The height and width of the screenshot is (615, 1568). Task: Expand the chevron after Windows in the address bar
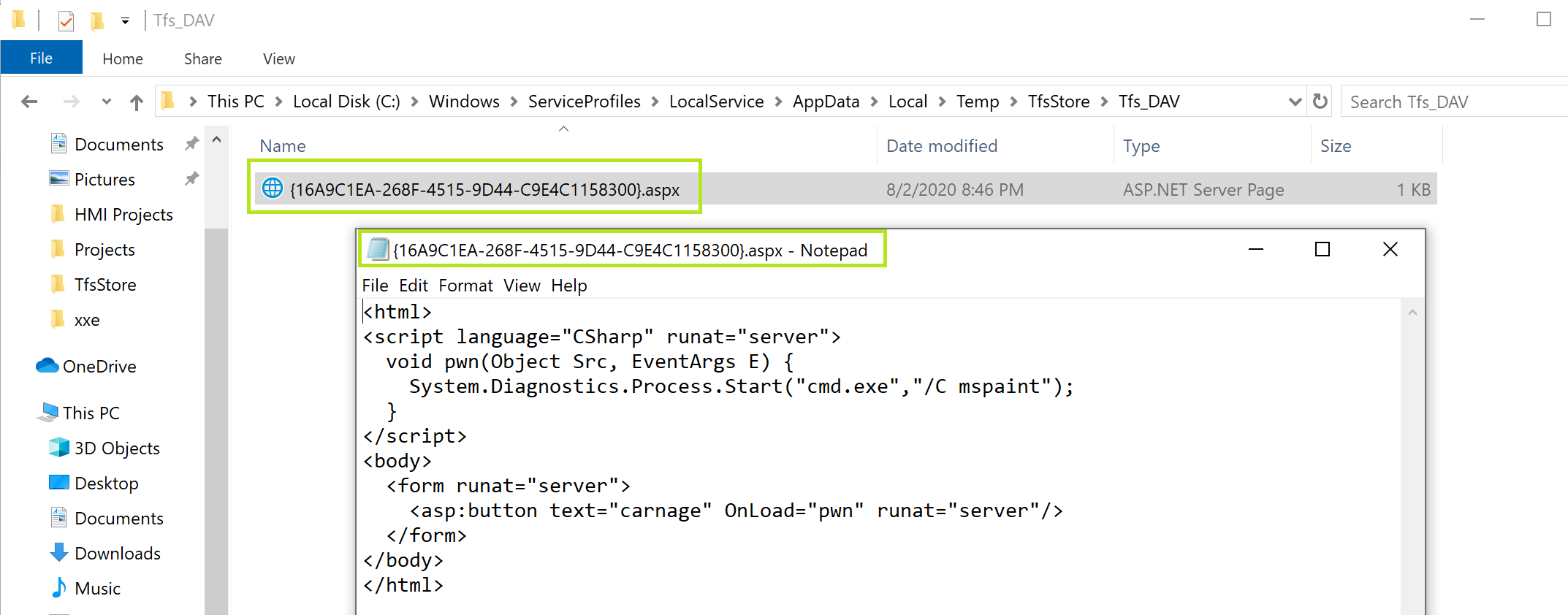coord(514,102)
